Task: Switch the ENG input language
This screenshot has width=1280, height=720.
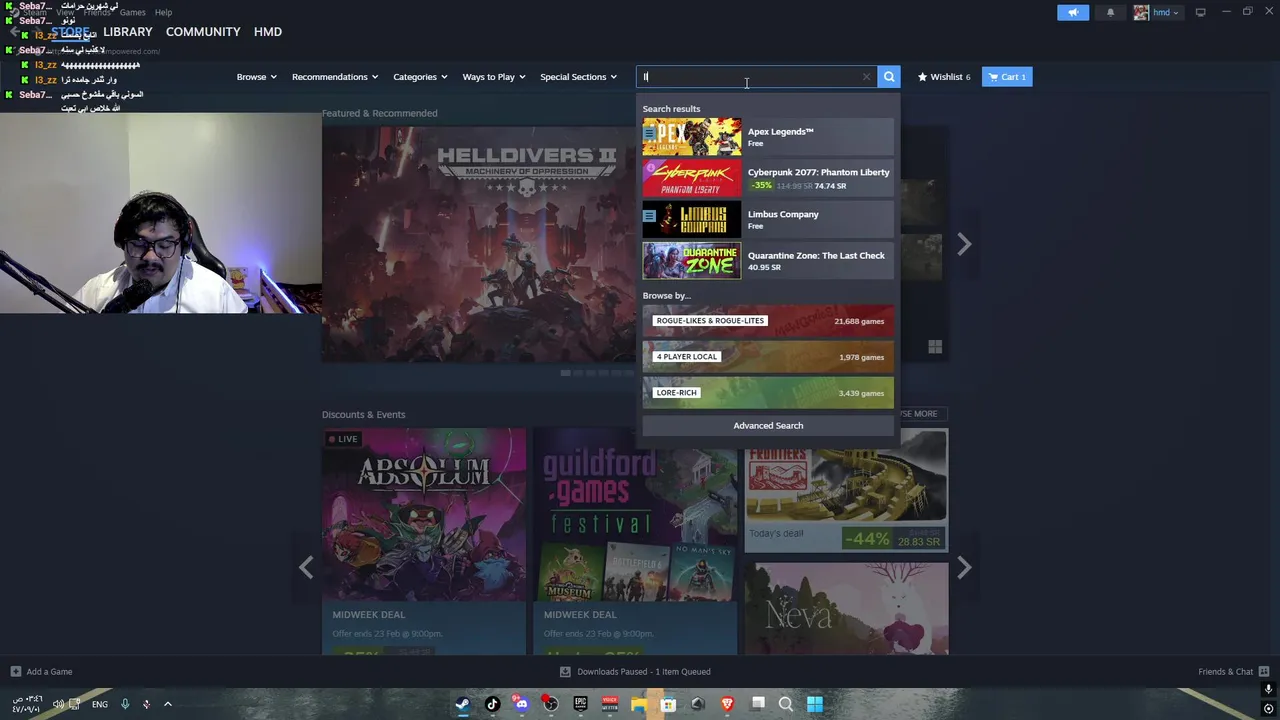Action: [x=100, y=704]
